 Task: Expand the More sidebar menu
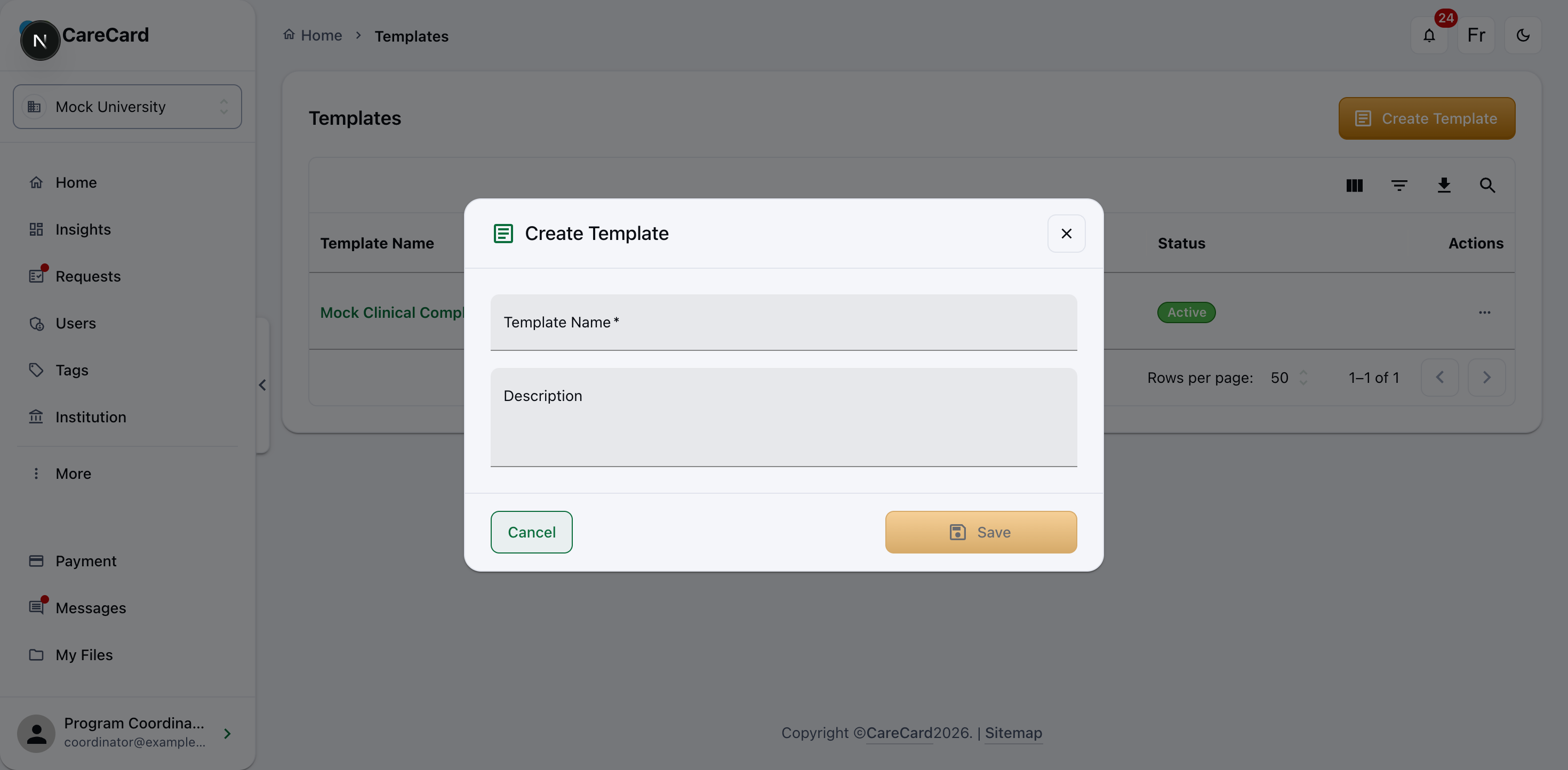click(x=127, y=474)
